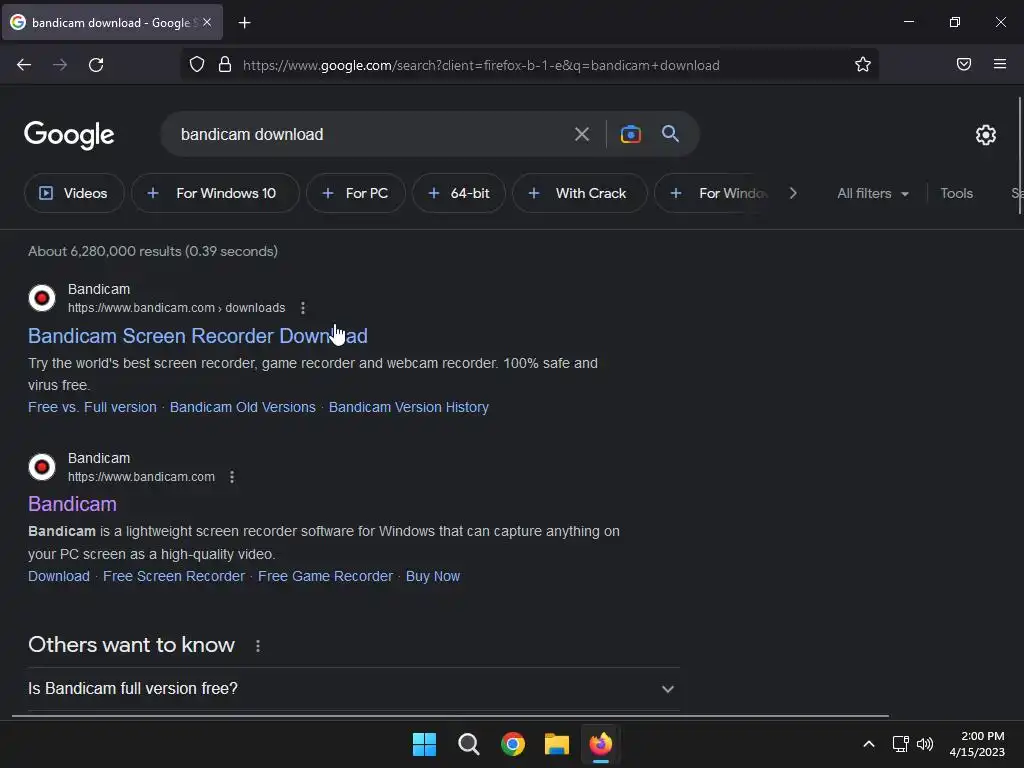1024x768 pixels.
Task: Close the bandicam download tab
Action: tap(207, 22)
